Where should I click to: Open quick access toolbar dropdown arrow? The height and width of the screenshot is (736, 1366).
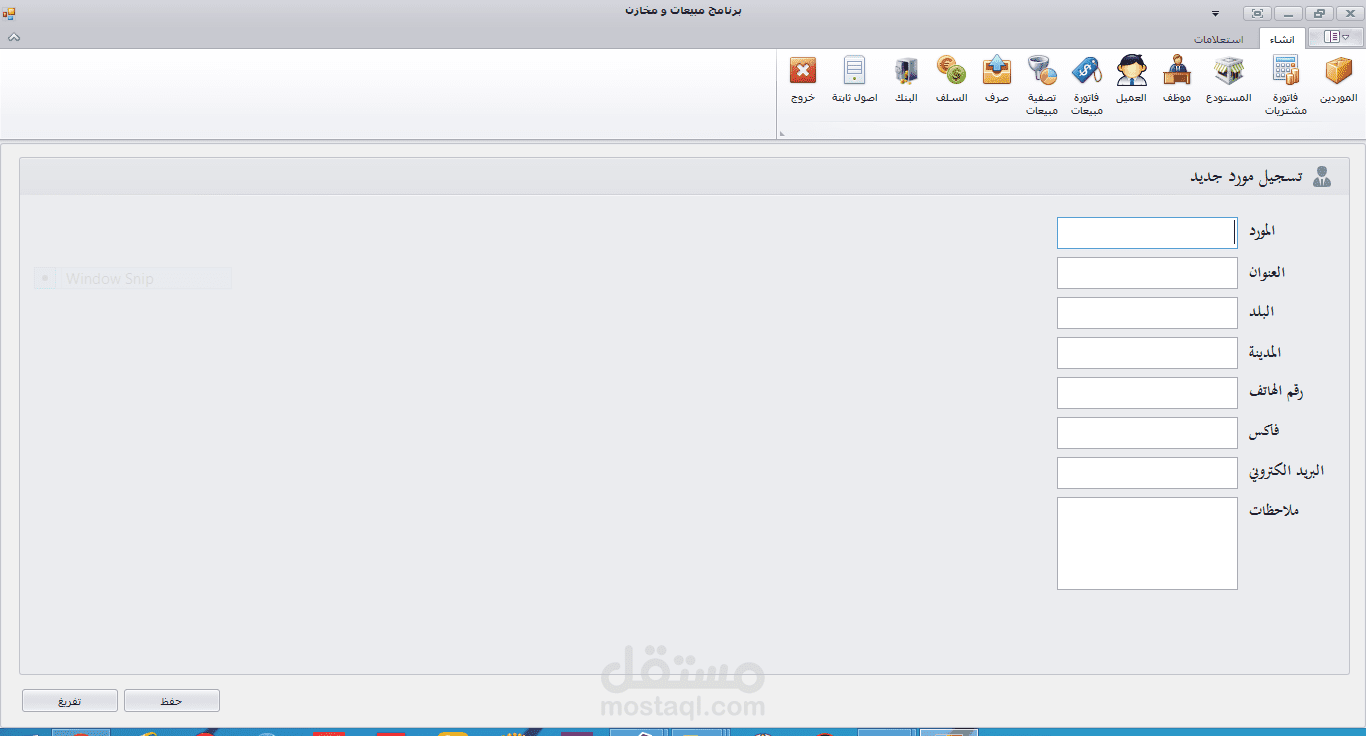click(1216, 13)
